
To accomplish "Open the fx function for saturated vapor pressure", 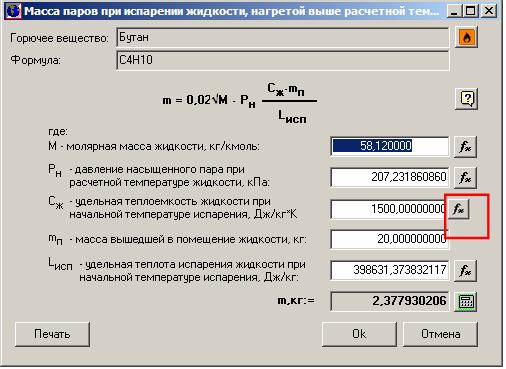I will tap(465, 177).
